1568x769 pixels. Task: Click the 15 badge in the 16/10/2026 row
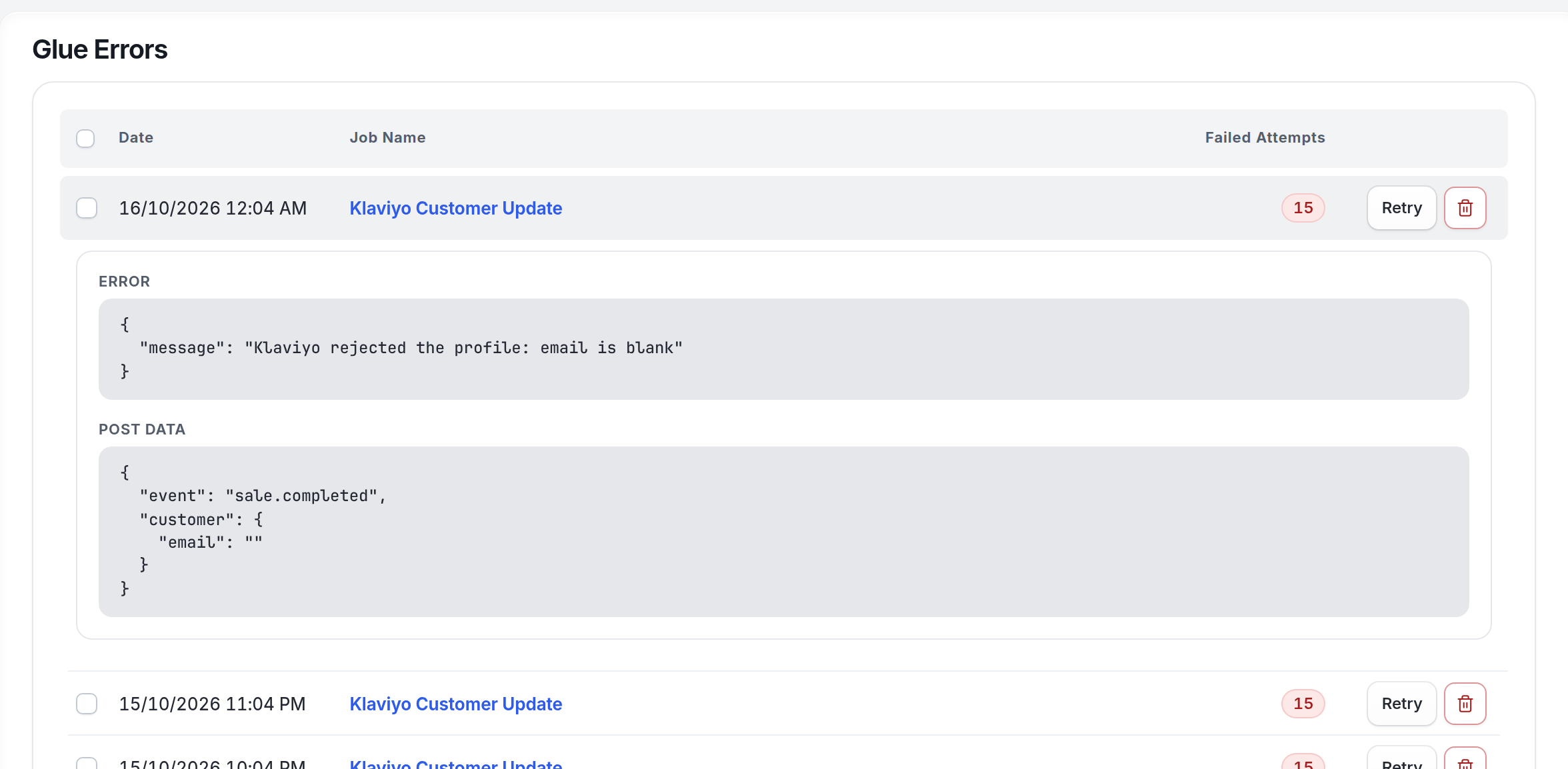pos(1303,208)
